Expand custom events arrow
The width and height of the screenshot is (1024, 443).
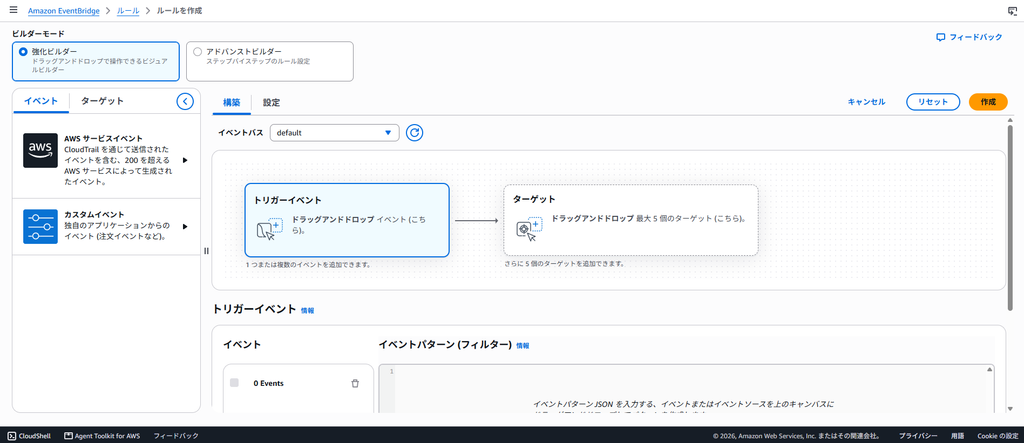point(185,227)
